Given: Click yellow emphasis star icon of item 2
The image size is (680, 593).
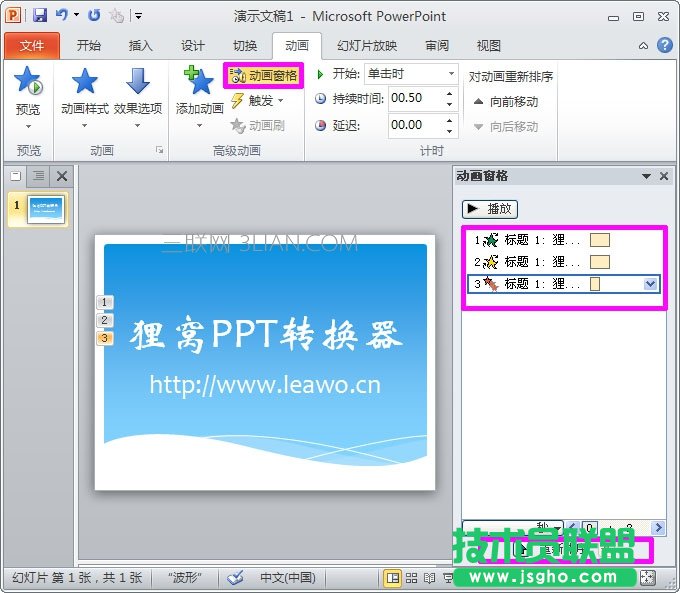Looking at the screenshot, I should [x=491, y=262].
